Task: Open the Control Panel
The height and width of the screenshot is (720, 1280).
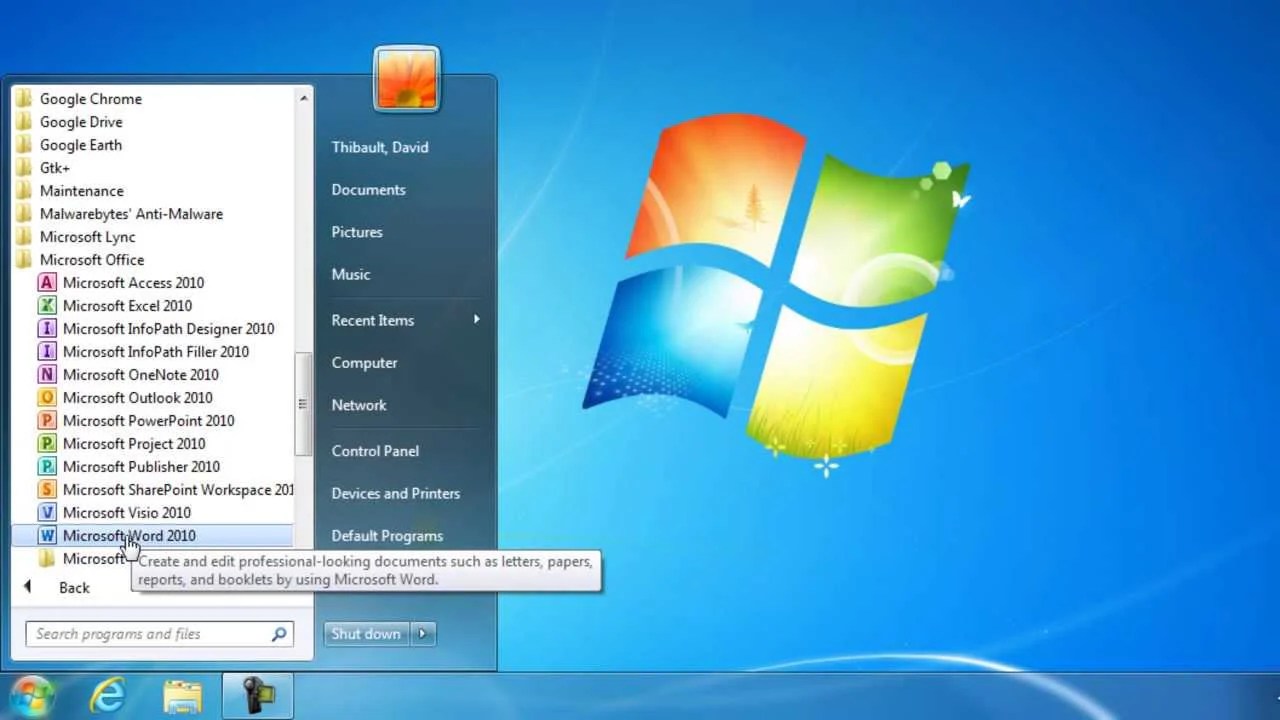Action: (375, 451)
